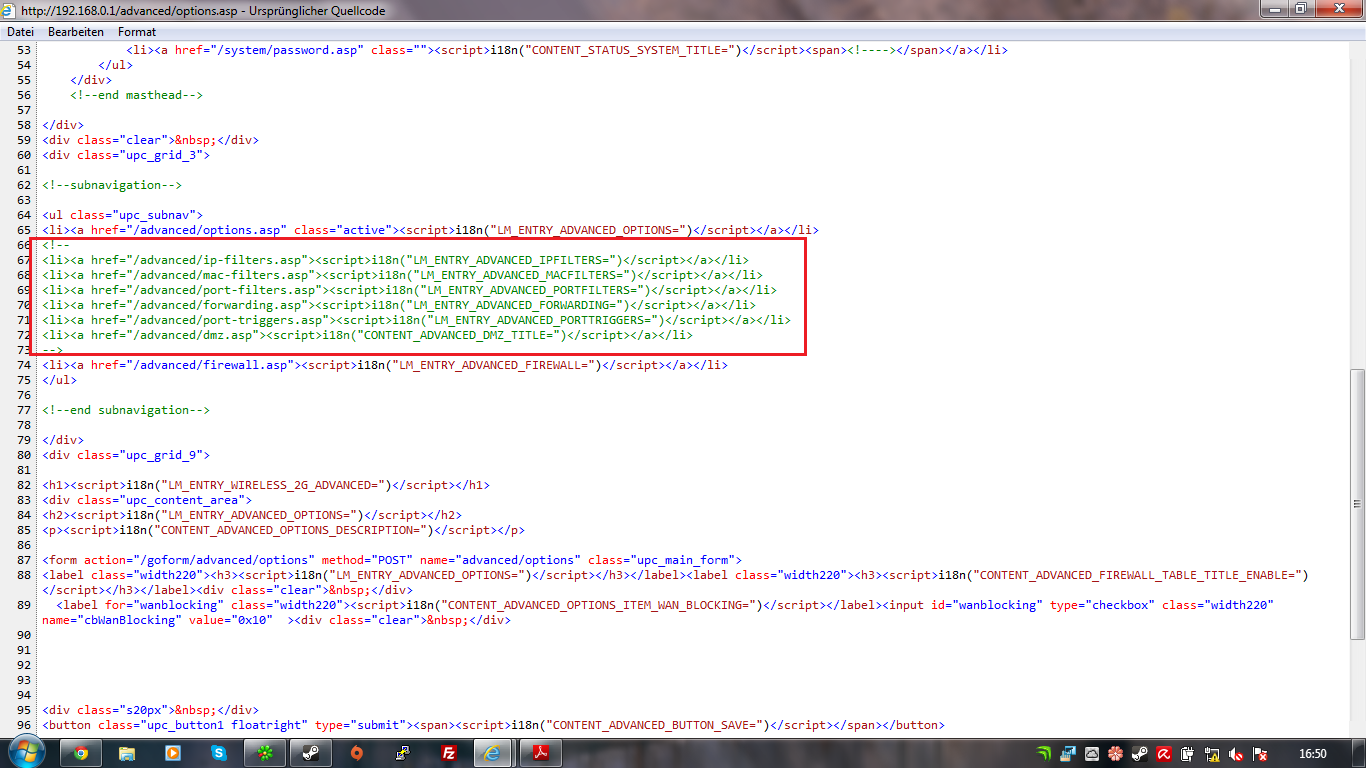Viewport: 1366px width, 768px height.
Task: Open the network warning tray icon
Action: point(1212,754)
